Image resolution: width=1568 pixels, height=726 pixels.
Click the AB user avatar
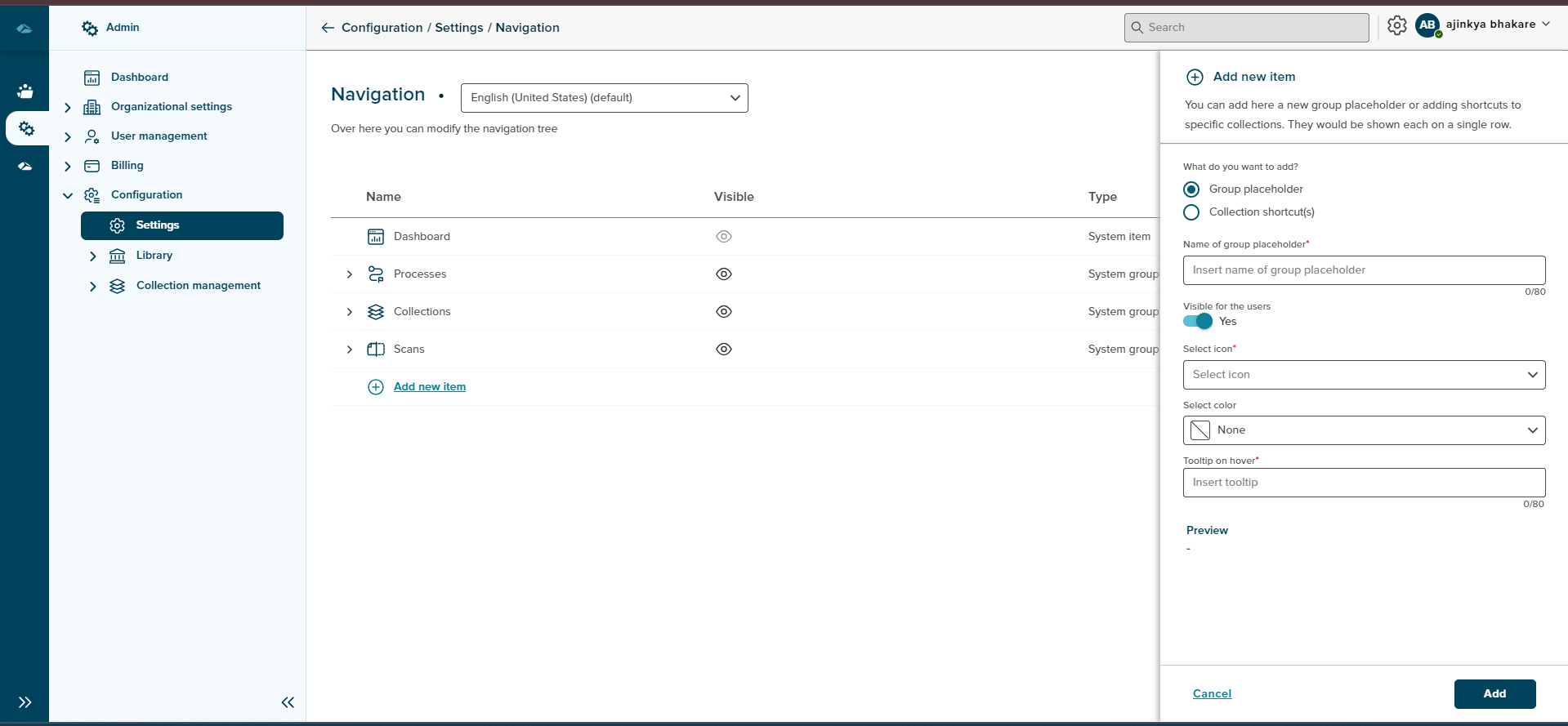tap(1427, 25)
